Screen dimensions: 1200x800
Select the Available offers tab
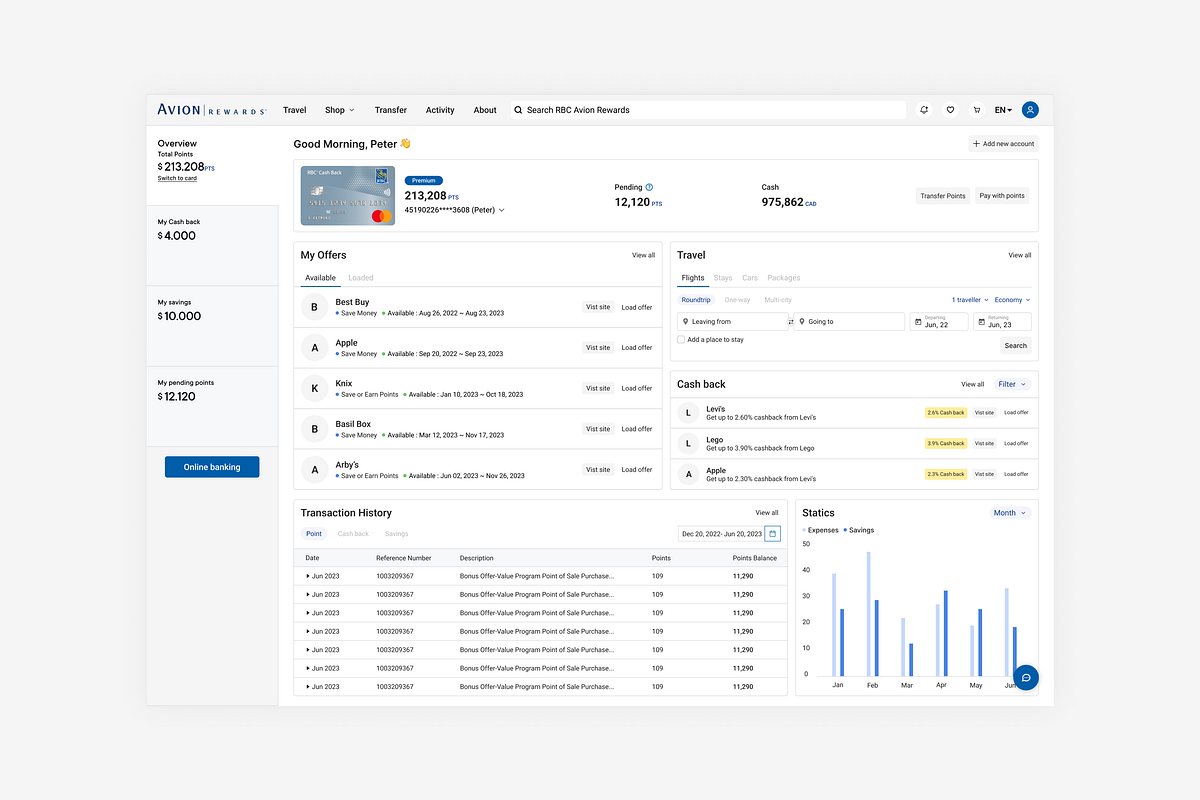(x=320, y=278)
